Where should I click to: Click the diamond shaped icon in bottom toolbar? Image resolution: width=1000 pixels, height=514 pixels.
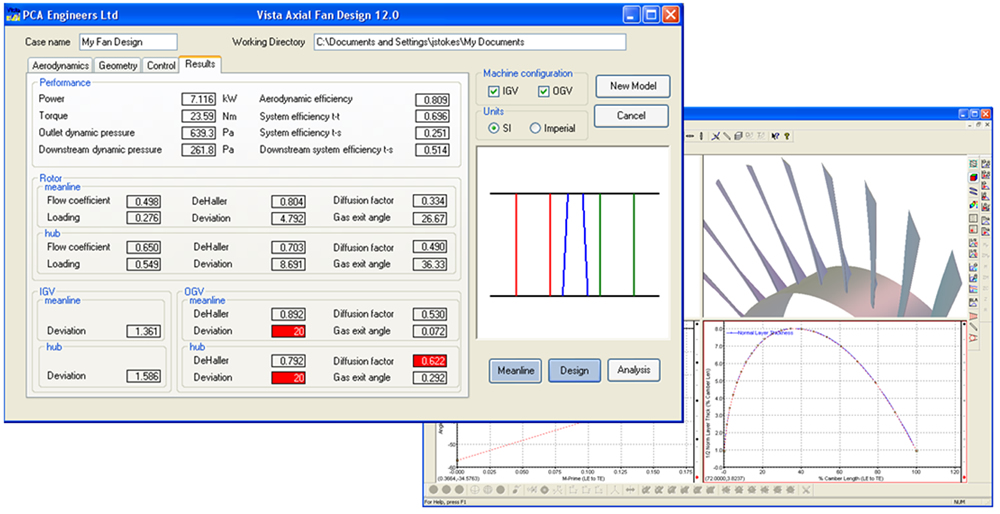tap(545, 490)
